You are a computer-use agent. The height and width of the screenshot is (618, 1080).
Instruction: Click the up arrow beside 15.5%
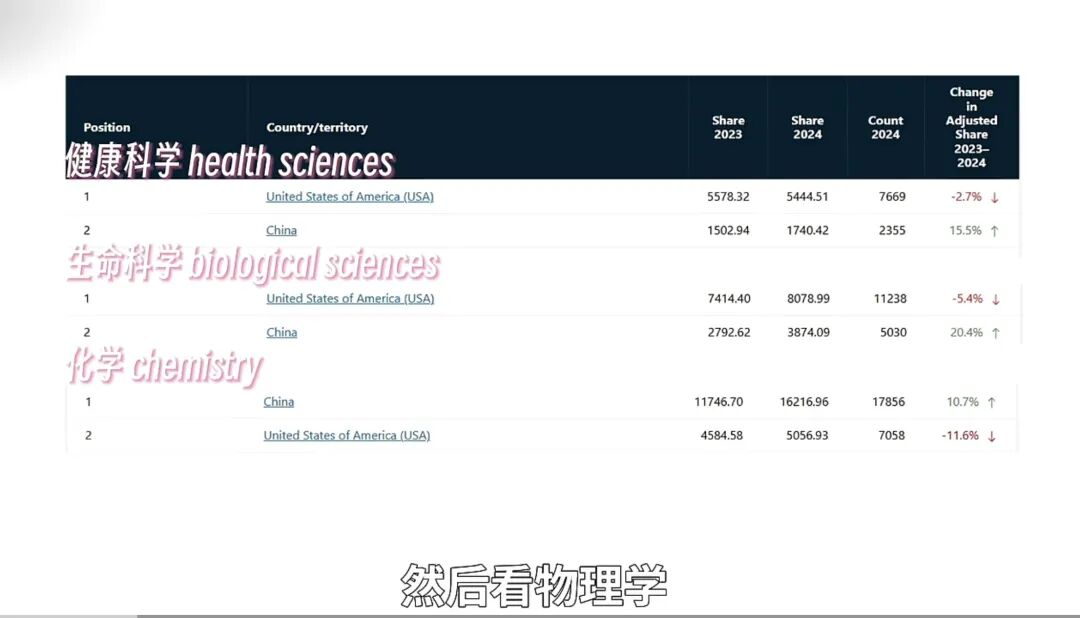[x=995, y=231]
